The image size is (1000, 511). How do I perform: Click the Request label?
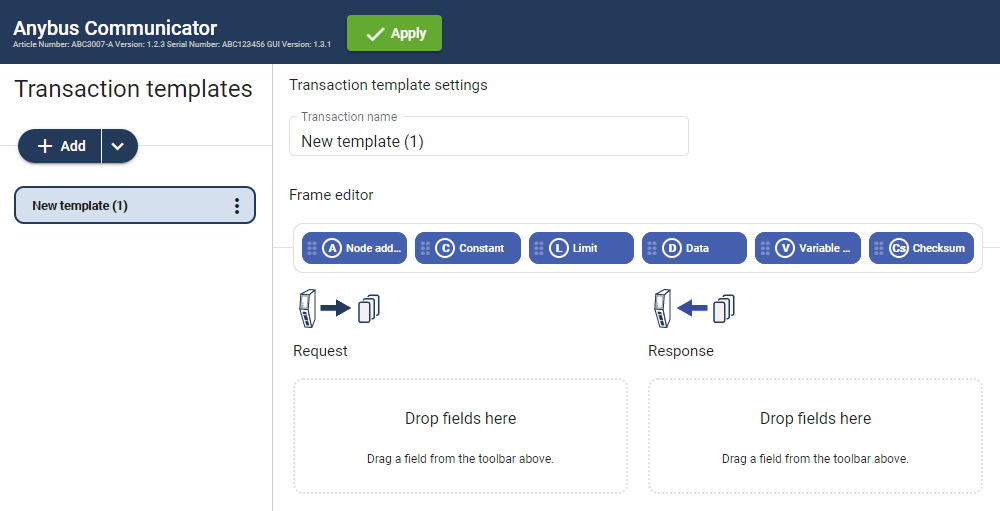320,351
